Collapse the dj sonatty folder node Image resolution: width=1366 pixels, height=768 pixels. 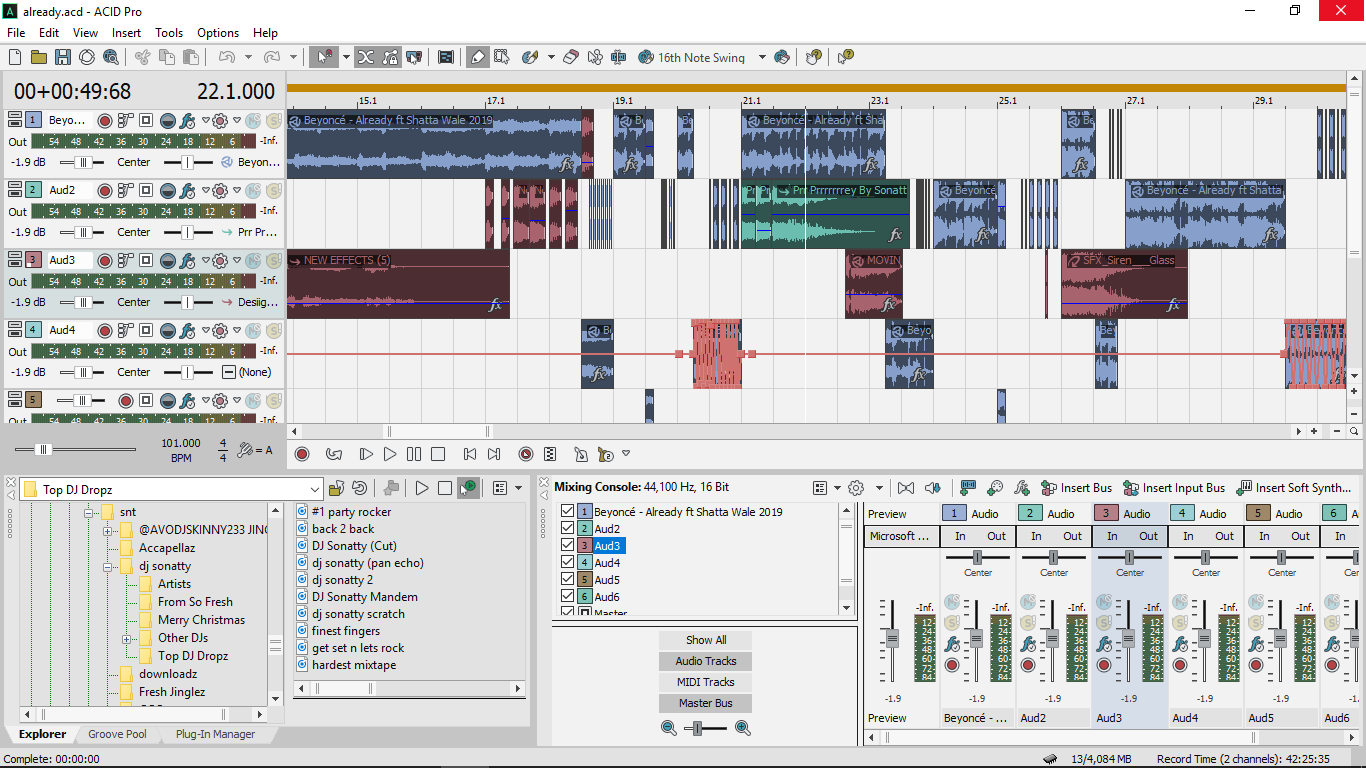pyautogui.click(x=107, y=566)
